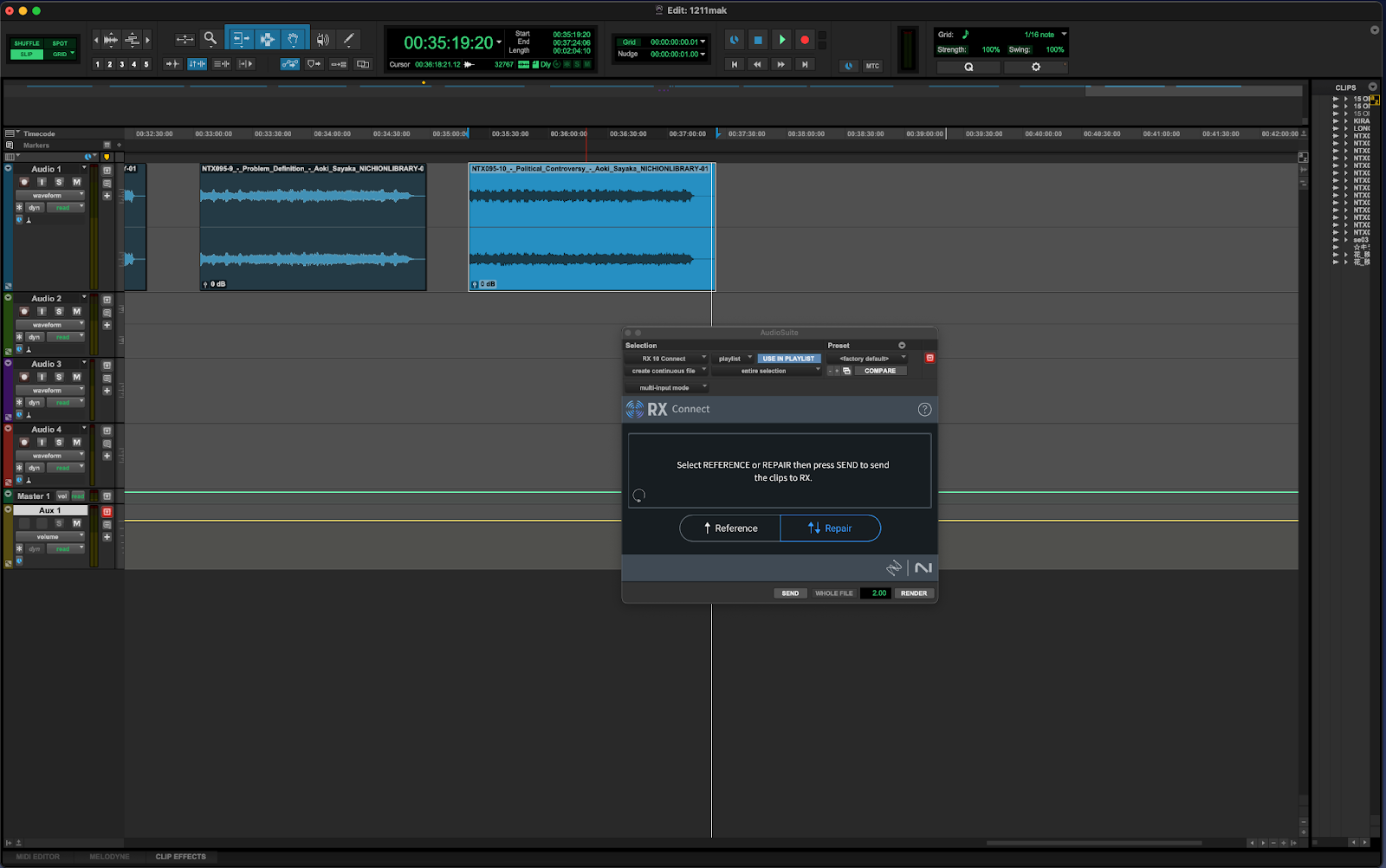Image resolution: width=1386 pixels, height=868 pixels.
Task: Open Audio 1 automation mode read selector
Action: point(65,208)
